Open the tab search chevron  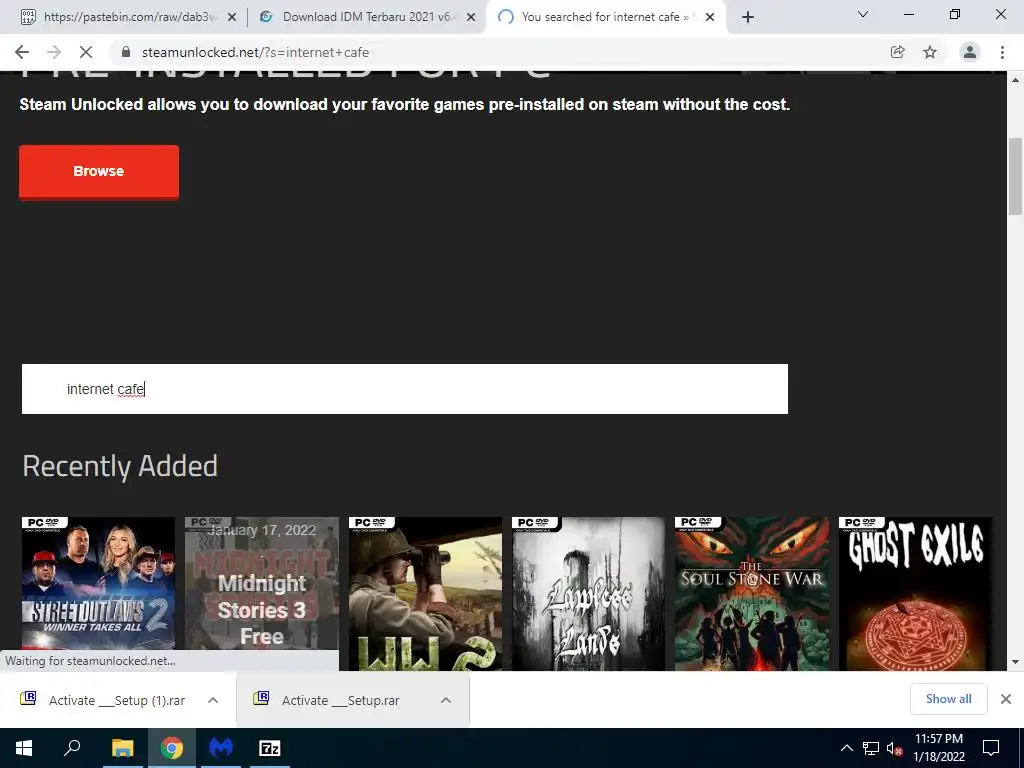863,14
